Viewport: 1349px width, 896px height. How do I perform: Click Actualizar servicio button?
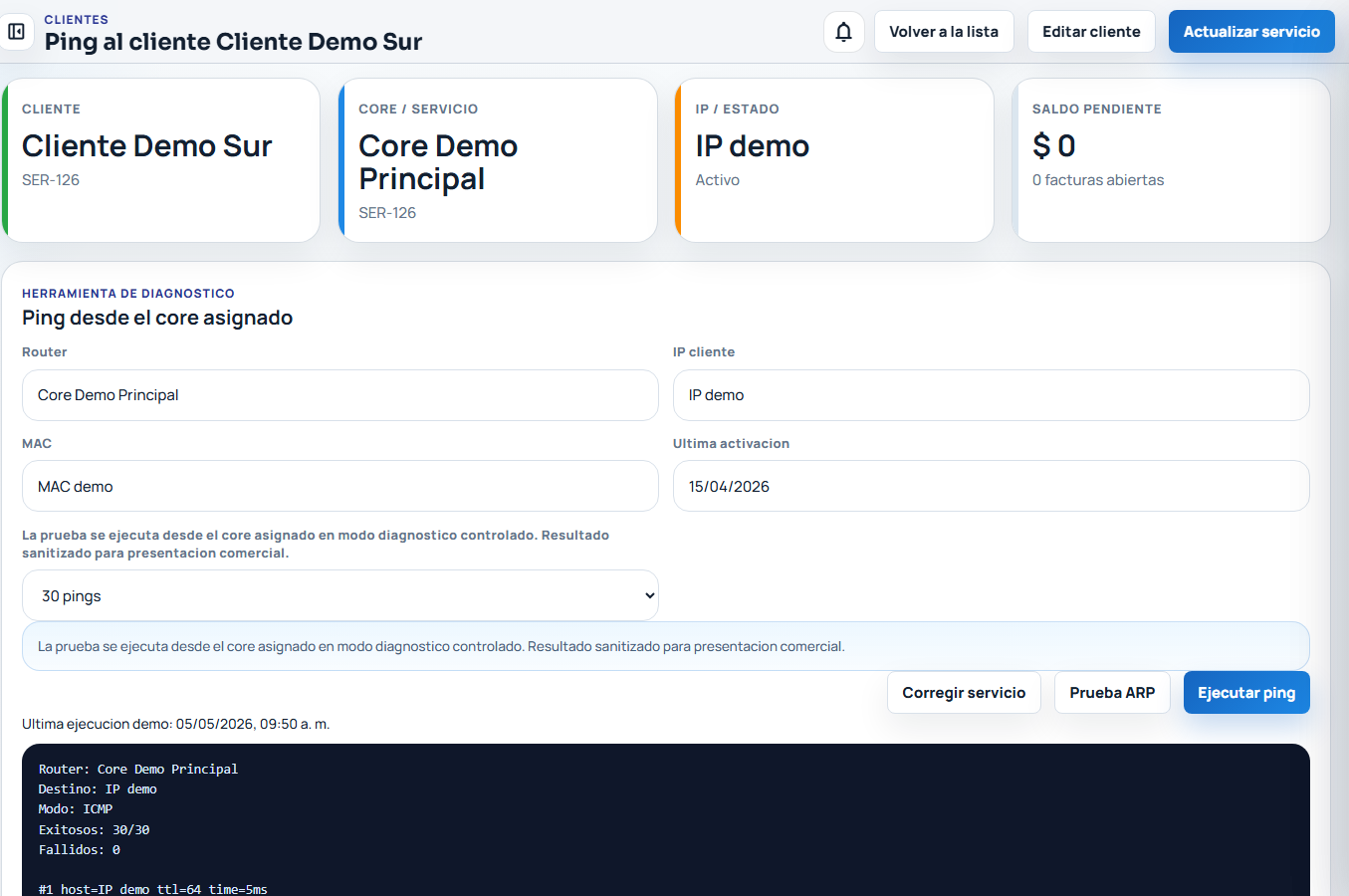pyautogui.click(x=1251, y=32)
